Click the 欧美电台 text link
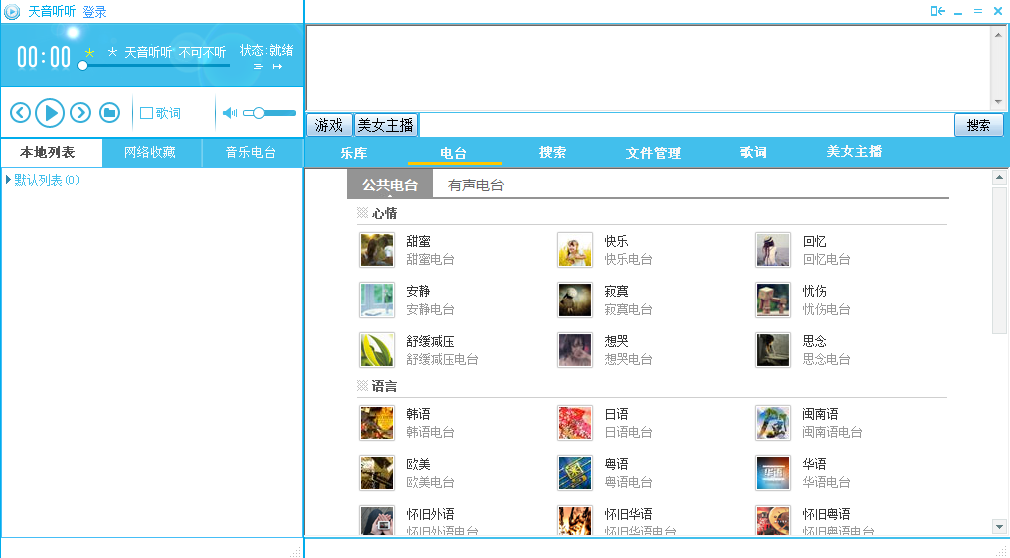1010x558 pixels. [430, 483]
